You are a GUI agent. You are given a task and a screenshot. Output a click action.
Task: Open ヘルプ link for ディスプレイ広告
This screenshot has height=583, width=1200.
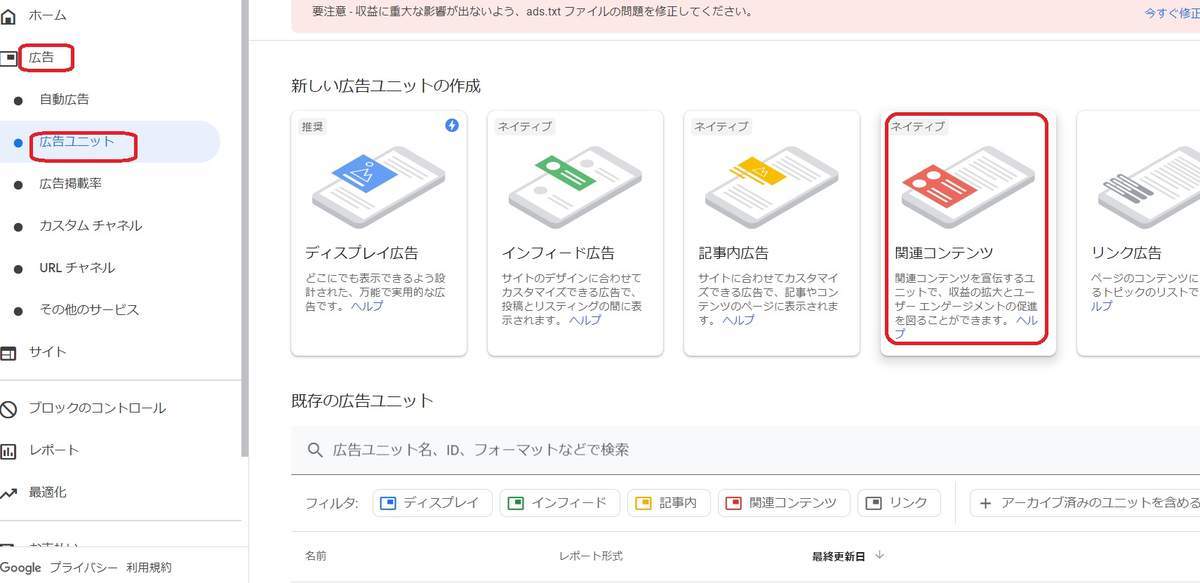366,306
